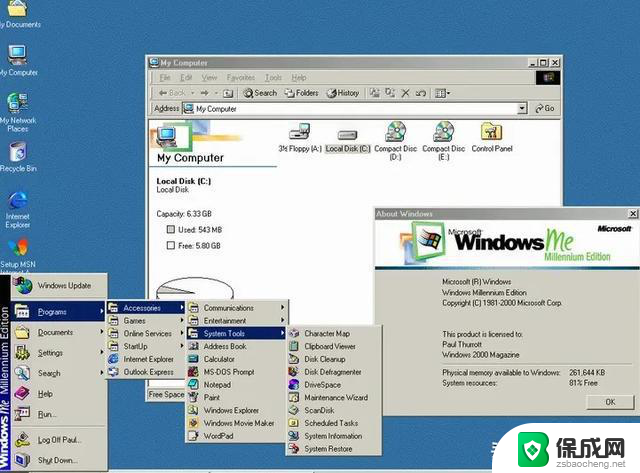
Task: Launch Calculator from Accessories
Action: pyautogui.click(x=236, y=359)
